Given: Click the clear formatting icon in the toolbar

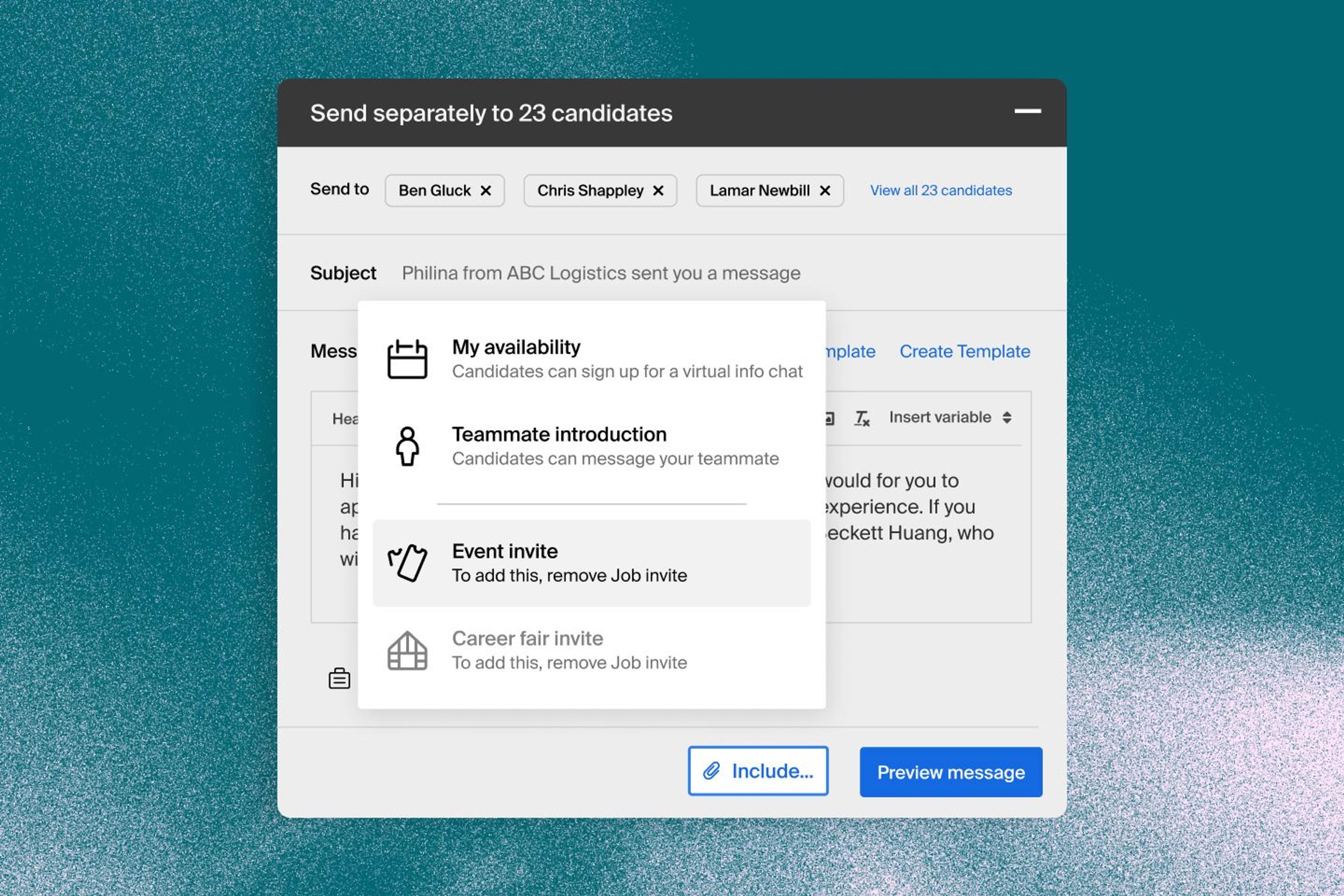Looking at the screenshot, I should point(862,418).
